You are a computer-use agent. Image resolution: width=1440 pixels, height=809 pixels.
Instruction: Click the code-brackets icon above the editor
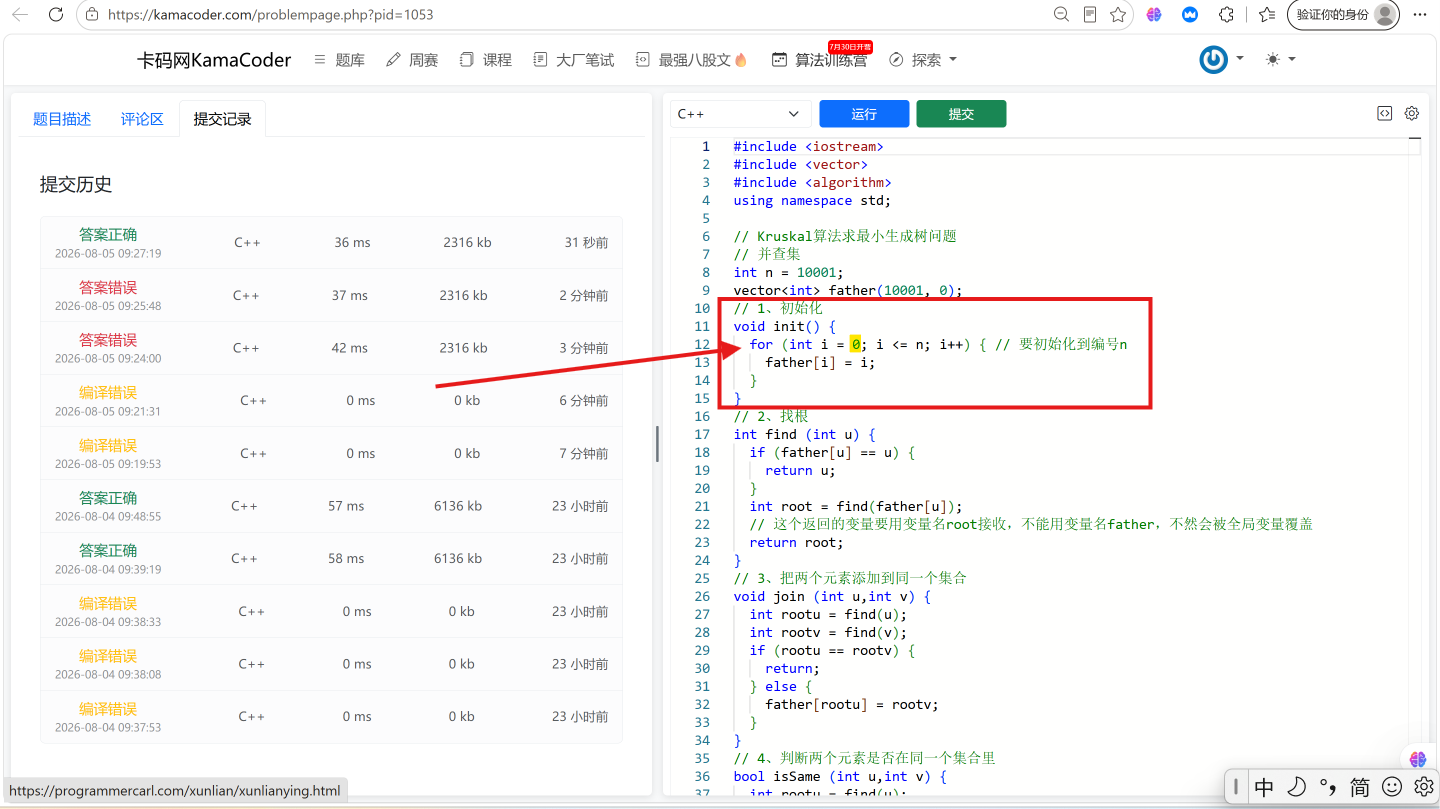1384,114
